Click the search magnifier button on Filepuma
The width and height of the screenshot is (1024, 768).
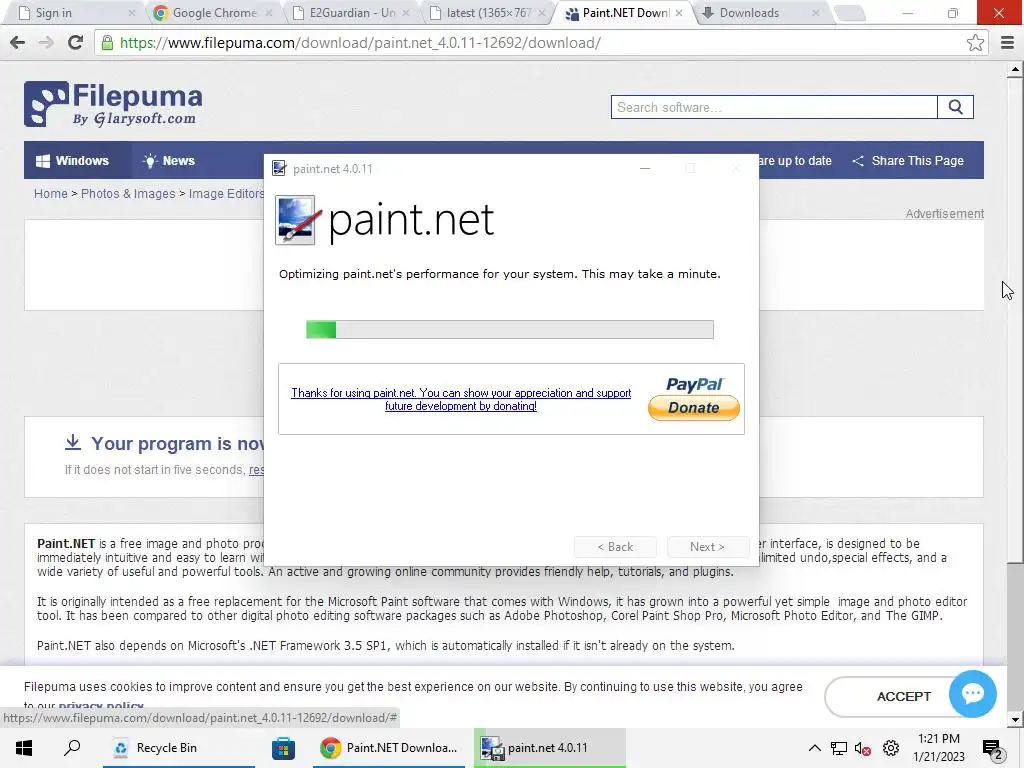point(955,107)
